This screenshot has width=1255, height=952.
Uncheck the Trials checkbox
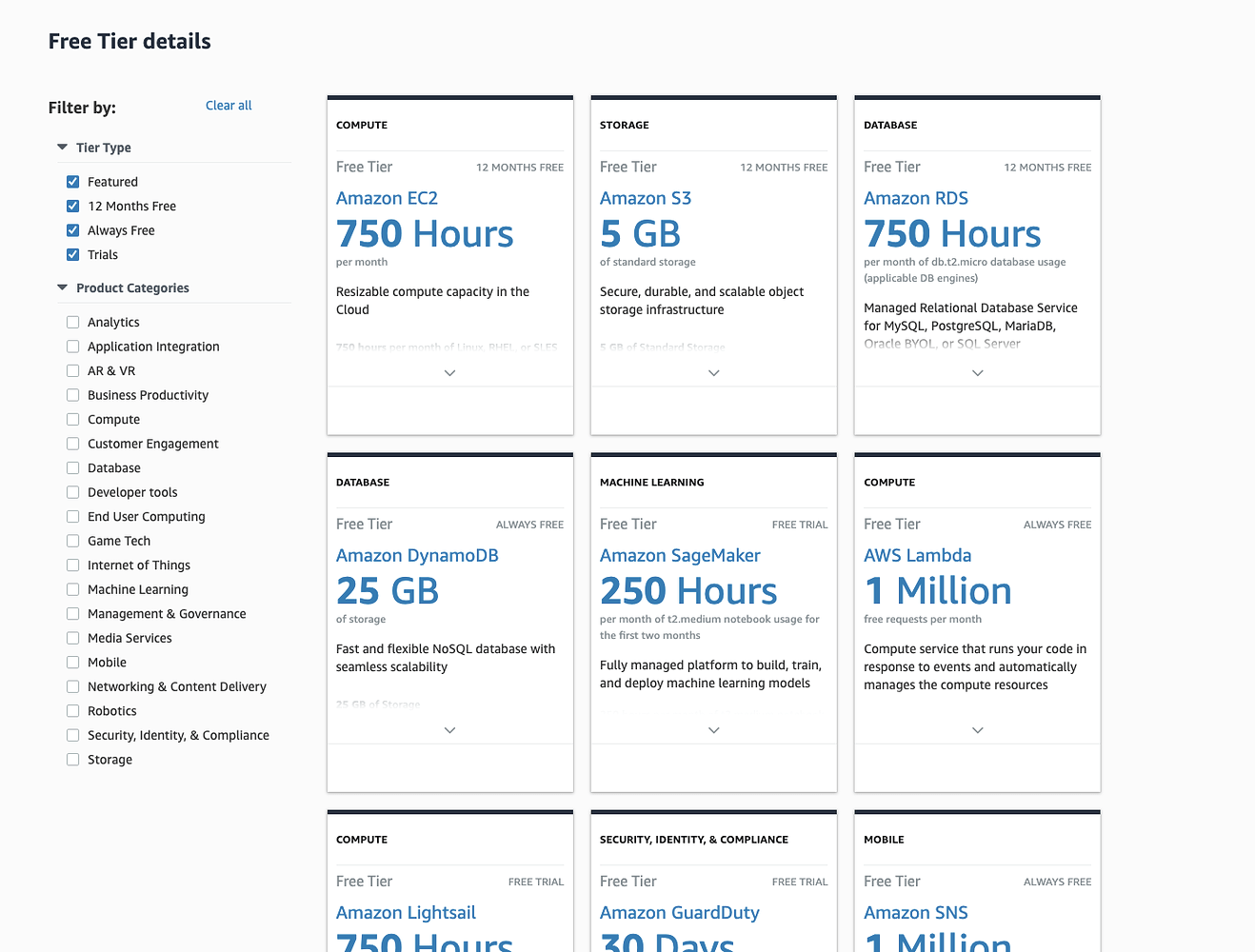[x=73, y=254]
